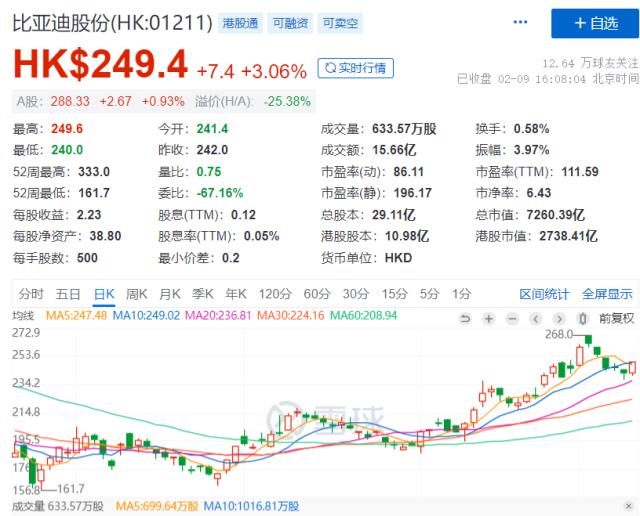Click the 总股本 value 29.11亿
The image size is (640, 516).
pyautogui.click(x=394, y=215)
